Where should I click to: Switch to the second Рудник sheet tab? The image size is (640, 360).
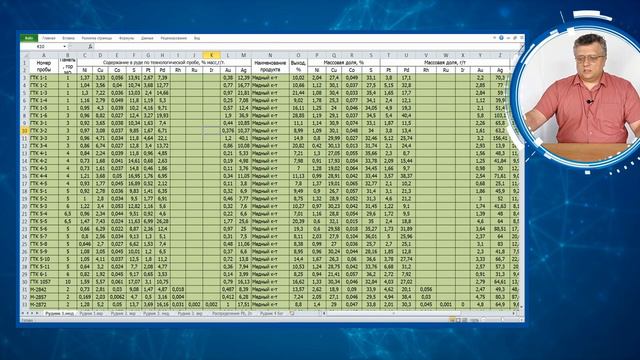click(x=91, y=313)
